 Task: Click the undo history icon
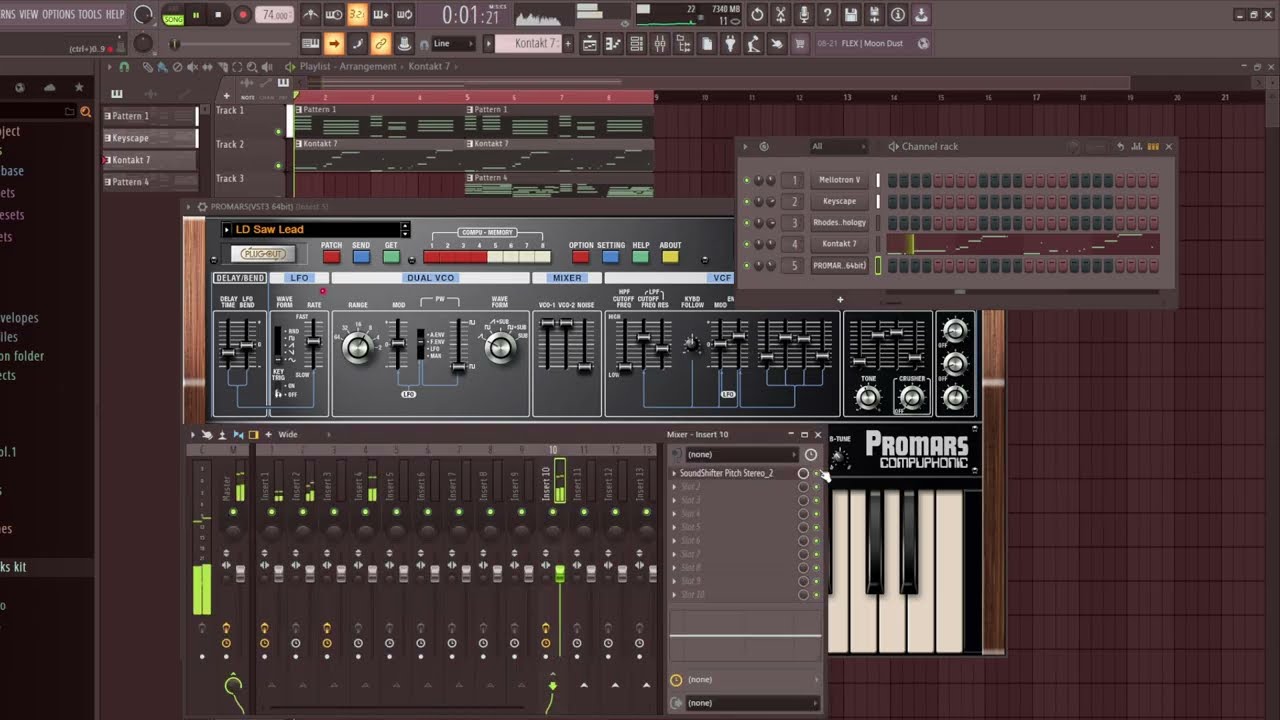tap(757, 15)
